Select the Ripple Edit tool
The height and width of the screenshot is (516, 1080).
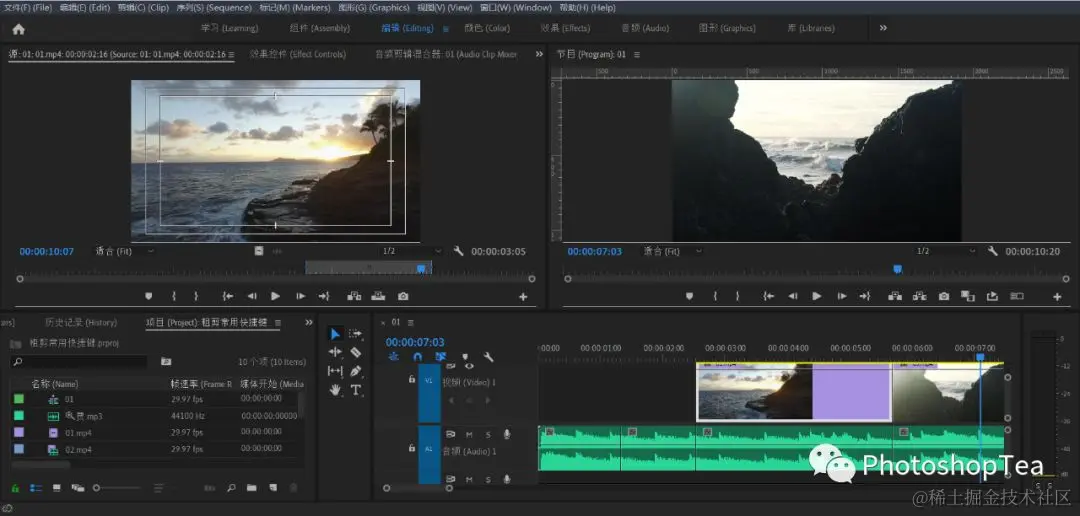pyautogui.click(x=335, y=352)
